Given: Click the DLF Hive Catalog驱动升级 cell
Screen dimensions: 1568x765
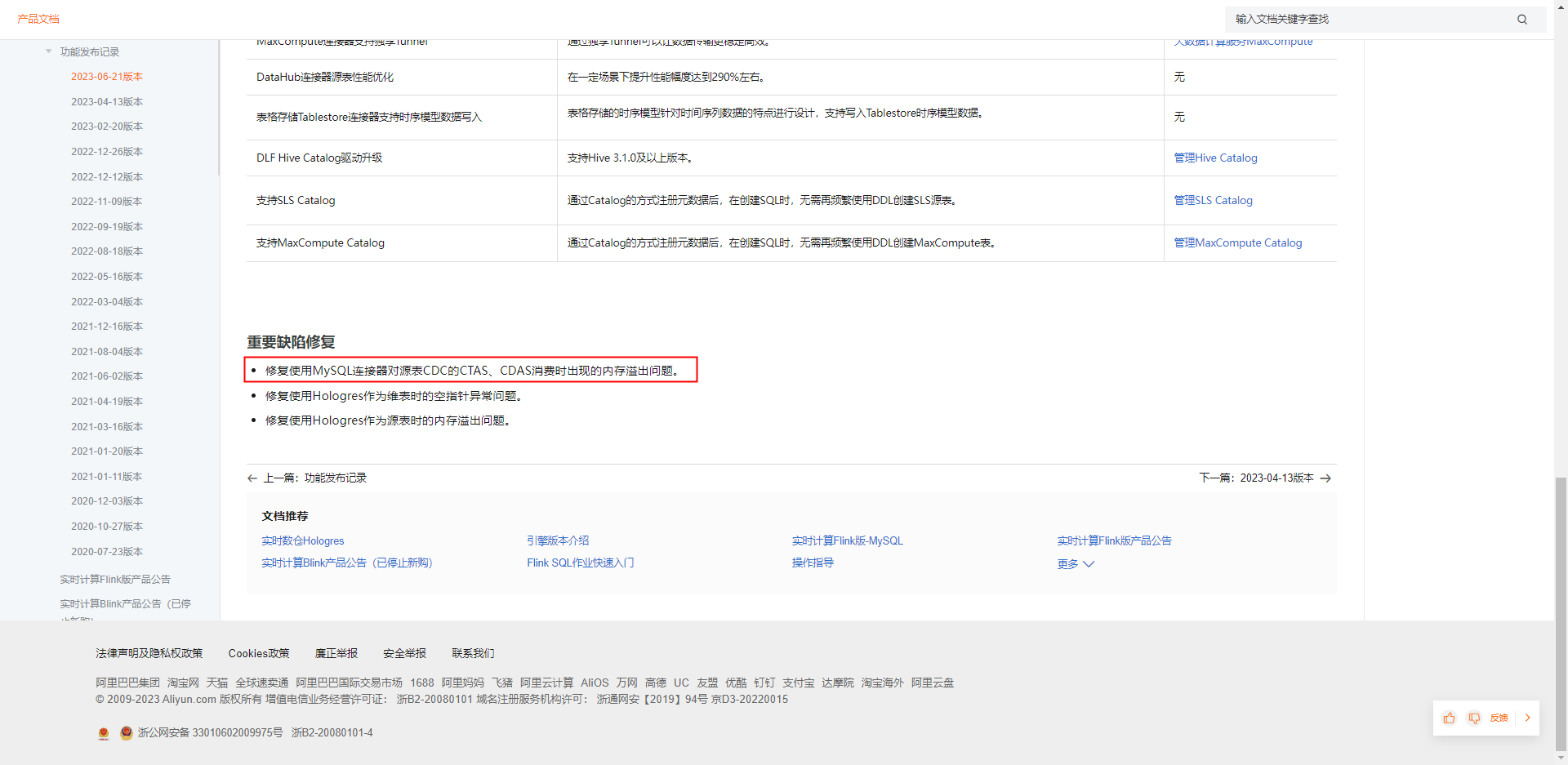Looking at the screenshot, I should pos(401,158).
